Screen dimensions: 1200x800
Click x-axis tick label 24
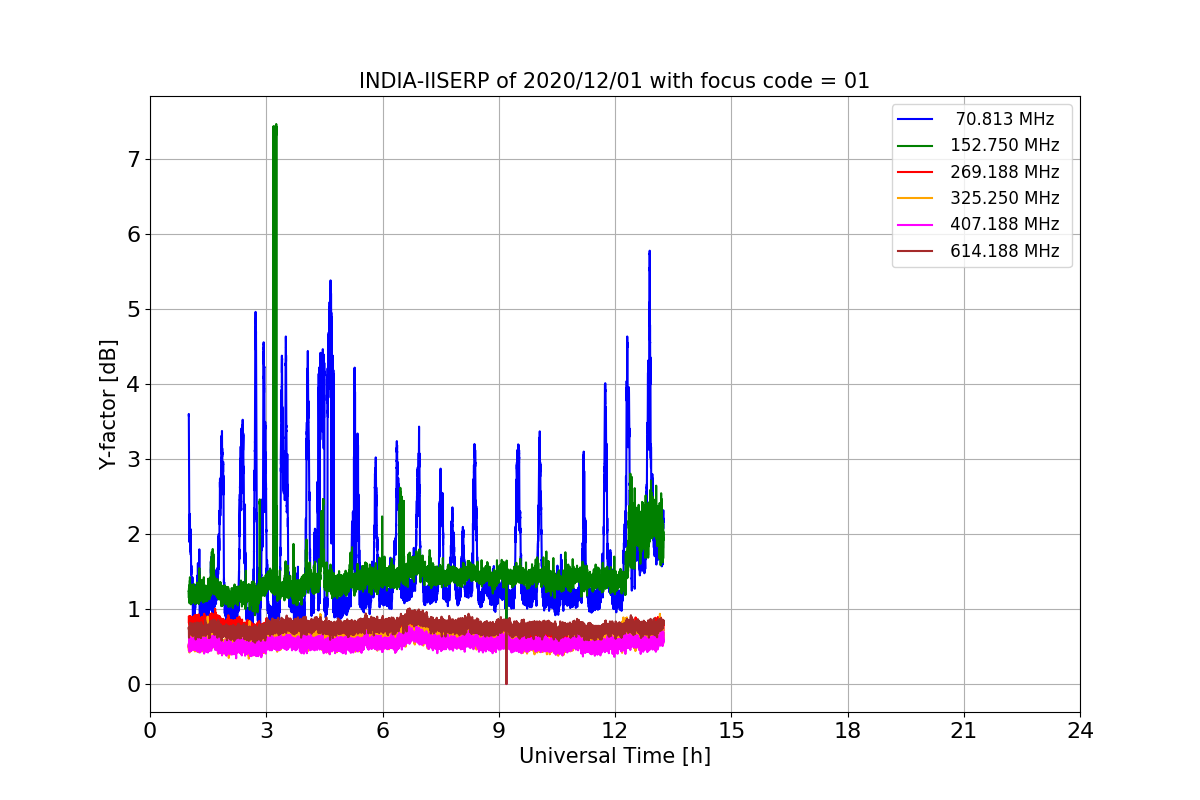[x=1080, y=730]
